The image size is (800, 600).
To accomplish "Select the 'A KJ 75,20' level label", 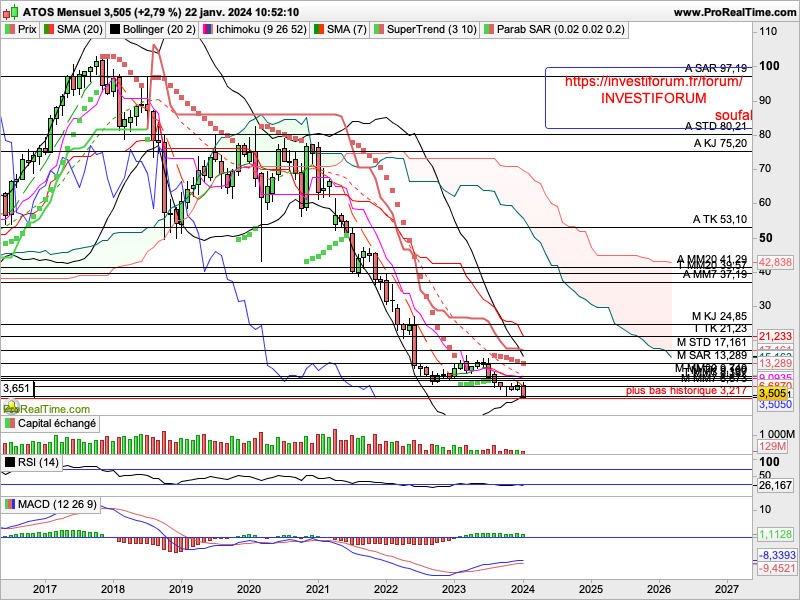I will 720,143.
